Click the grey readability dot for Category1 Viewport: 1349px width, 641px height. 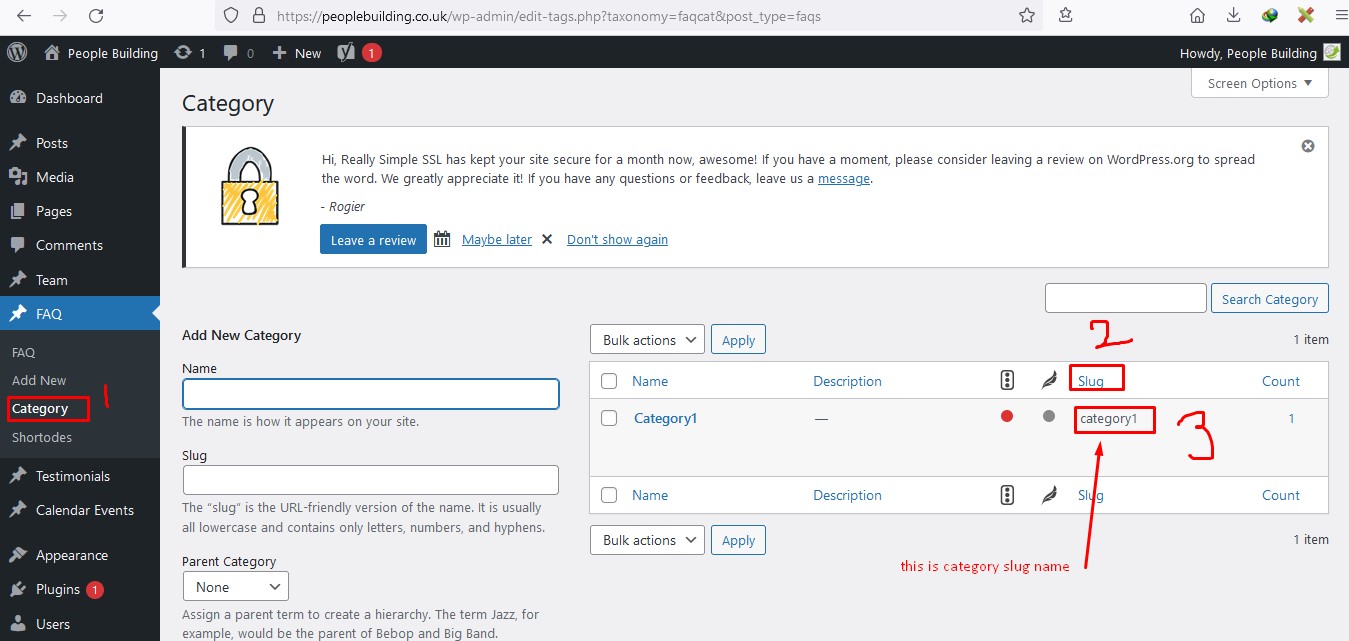[x=1048, y=417]
